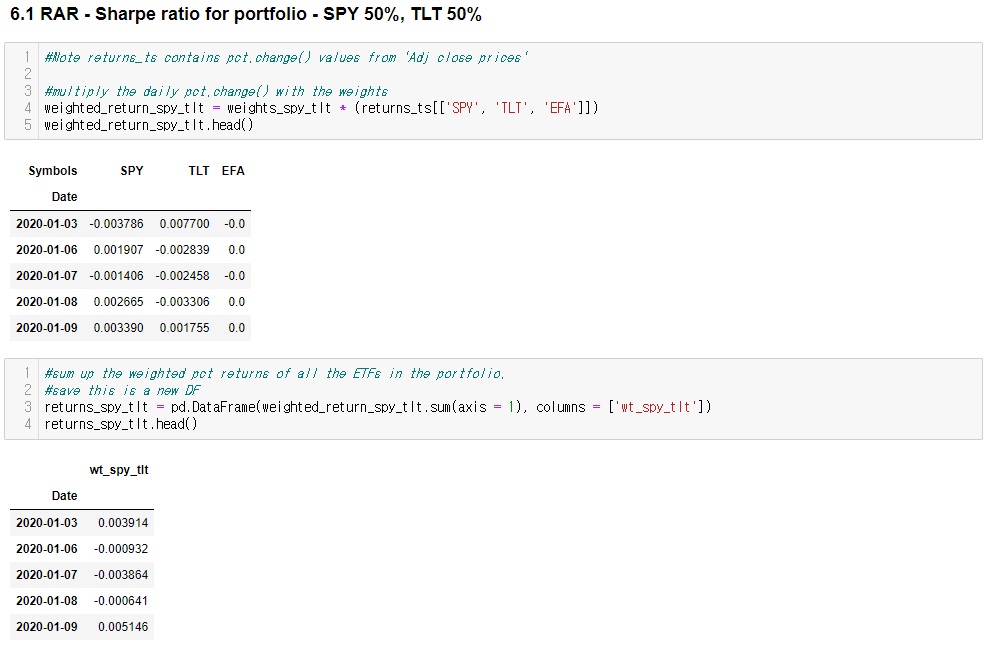
Task: Click code line 'weighted_return_spy_tlt = weights_spy_tlt *'
Action: click(x=321, y=108)
